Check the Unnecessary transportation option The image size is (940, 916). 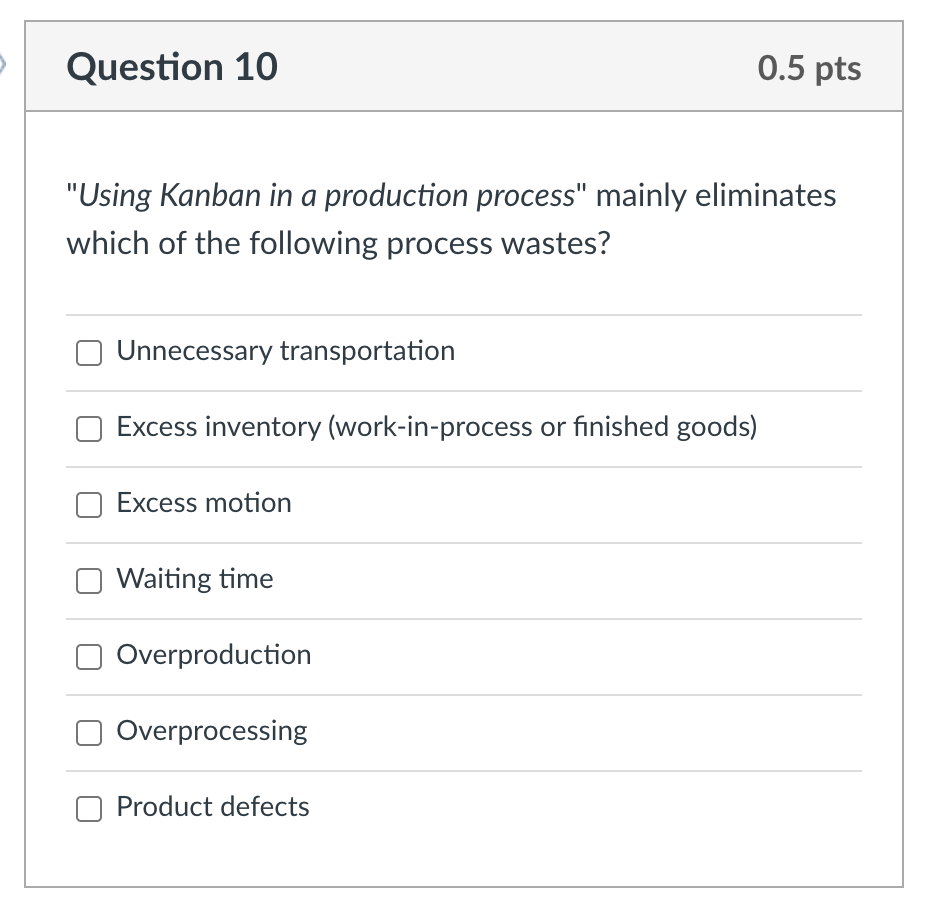(88, 352)
